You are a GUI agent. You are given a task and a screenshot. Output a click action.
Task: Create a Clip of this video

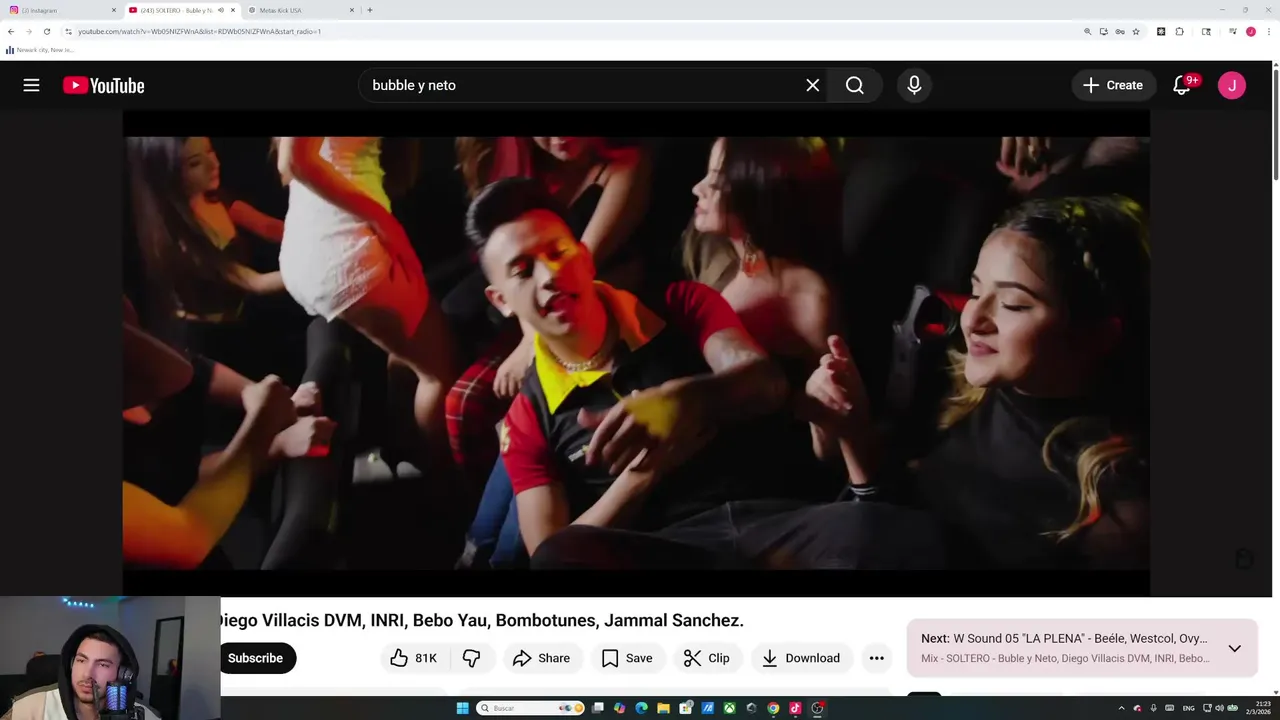point(706,658)
